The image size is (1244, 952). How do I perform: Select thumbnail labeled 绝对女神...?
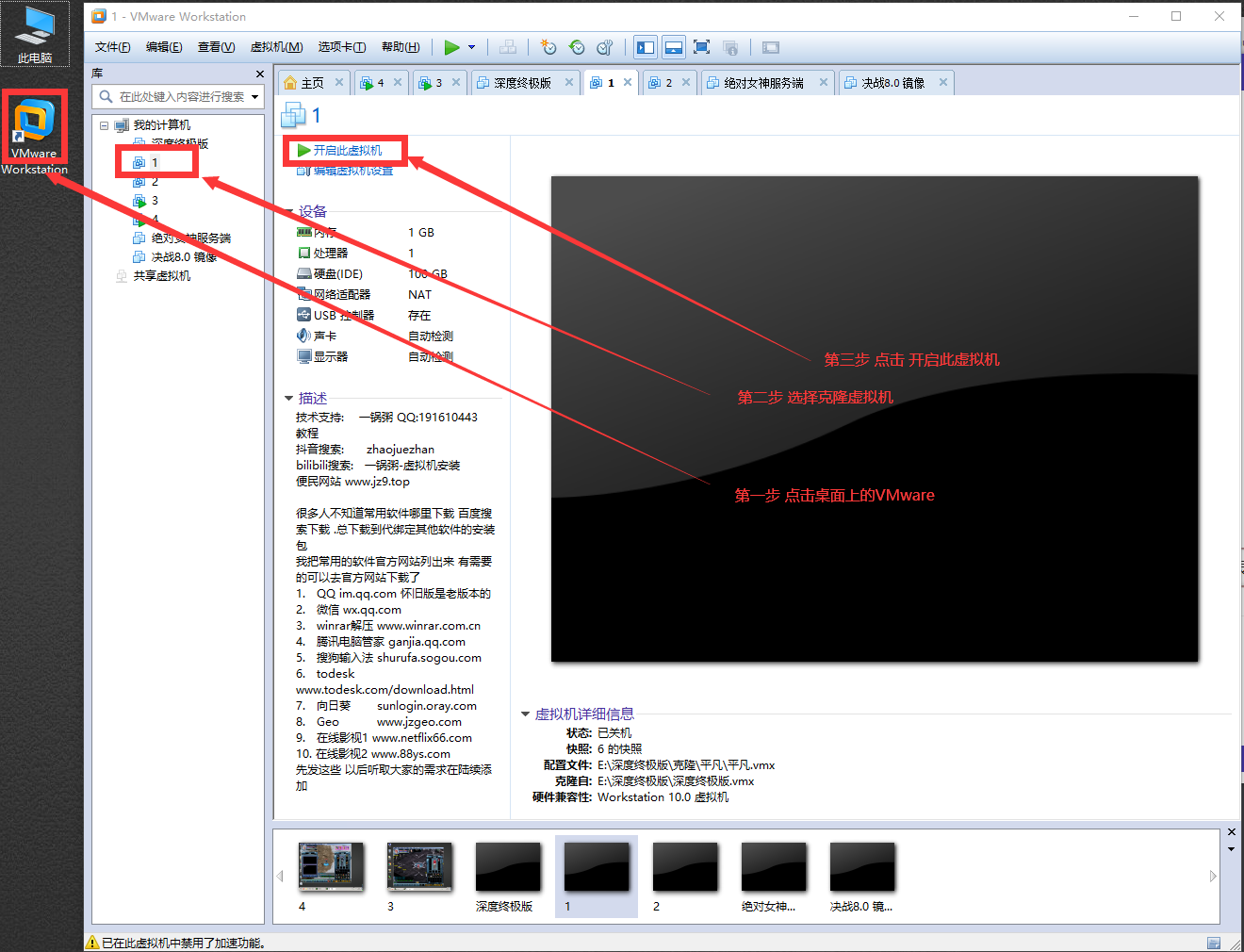774,877
